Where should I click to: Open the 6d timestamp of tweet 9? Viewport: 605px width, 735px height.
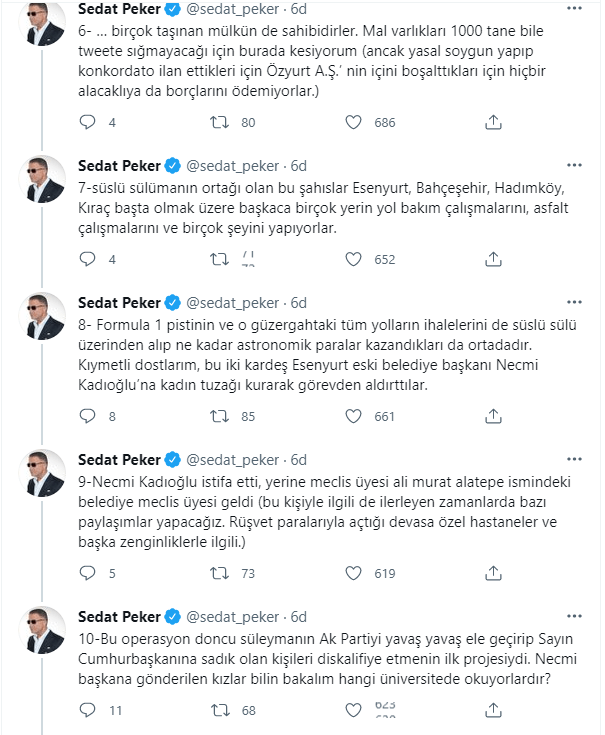[x=298, y=459]
